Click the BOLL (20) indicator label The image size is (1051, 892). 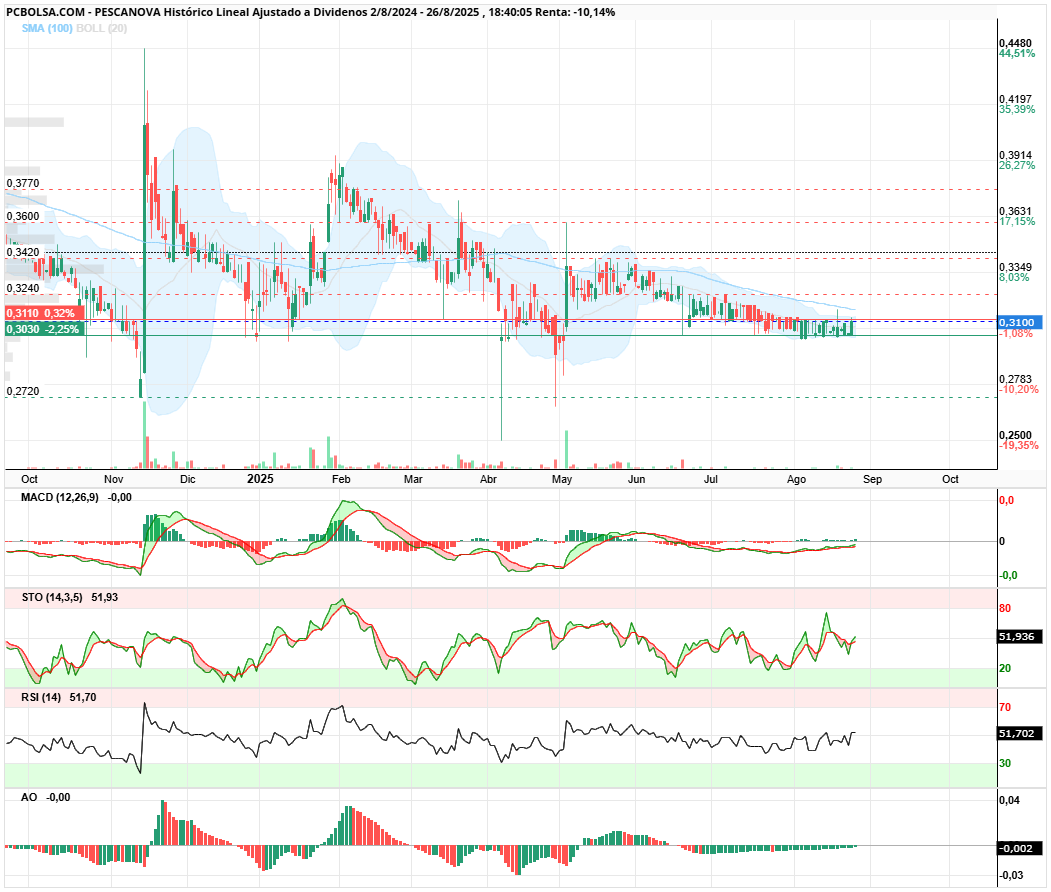101,28
